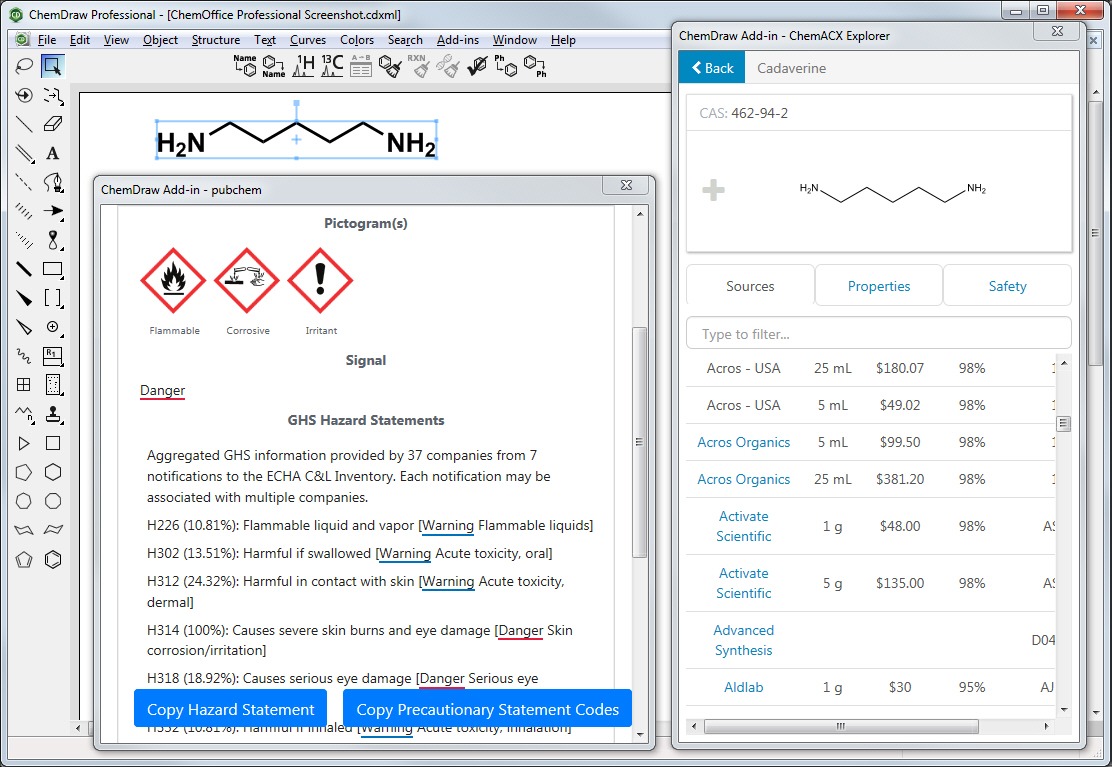Click the 1H NMR prediction icon

302,66
